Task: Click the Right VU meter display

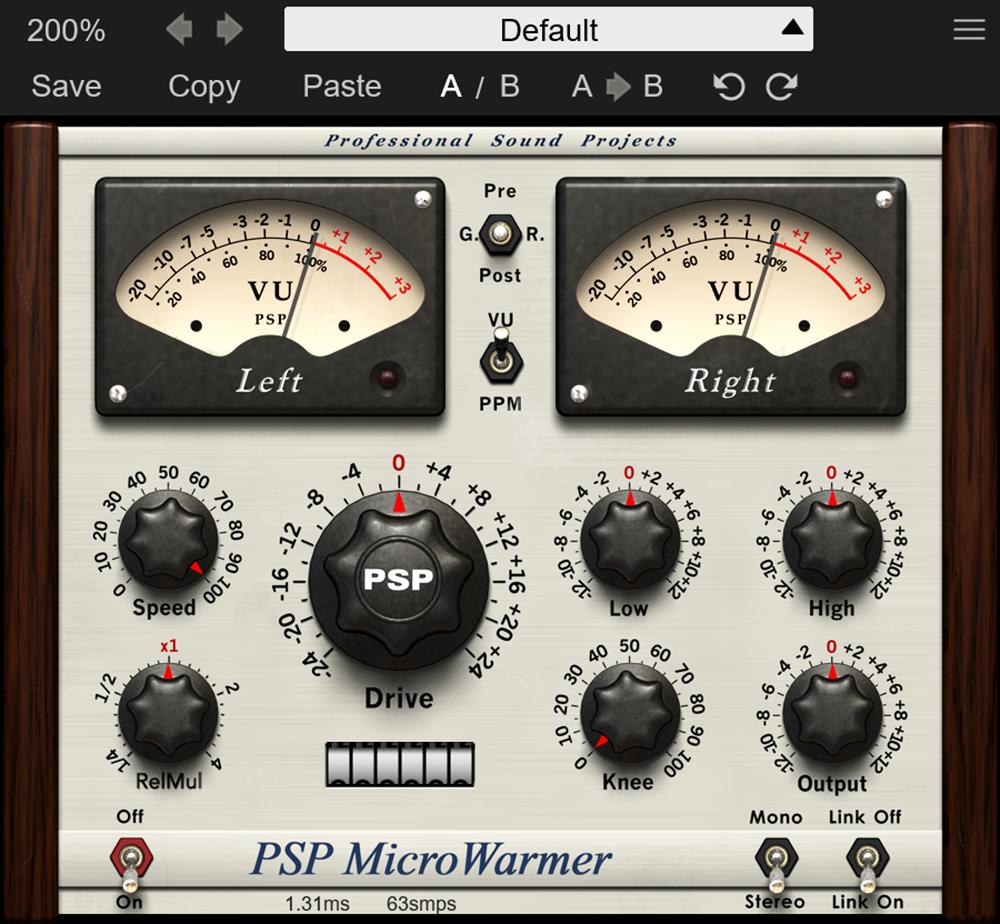Action: (730, 296)
